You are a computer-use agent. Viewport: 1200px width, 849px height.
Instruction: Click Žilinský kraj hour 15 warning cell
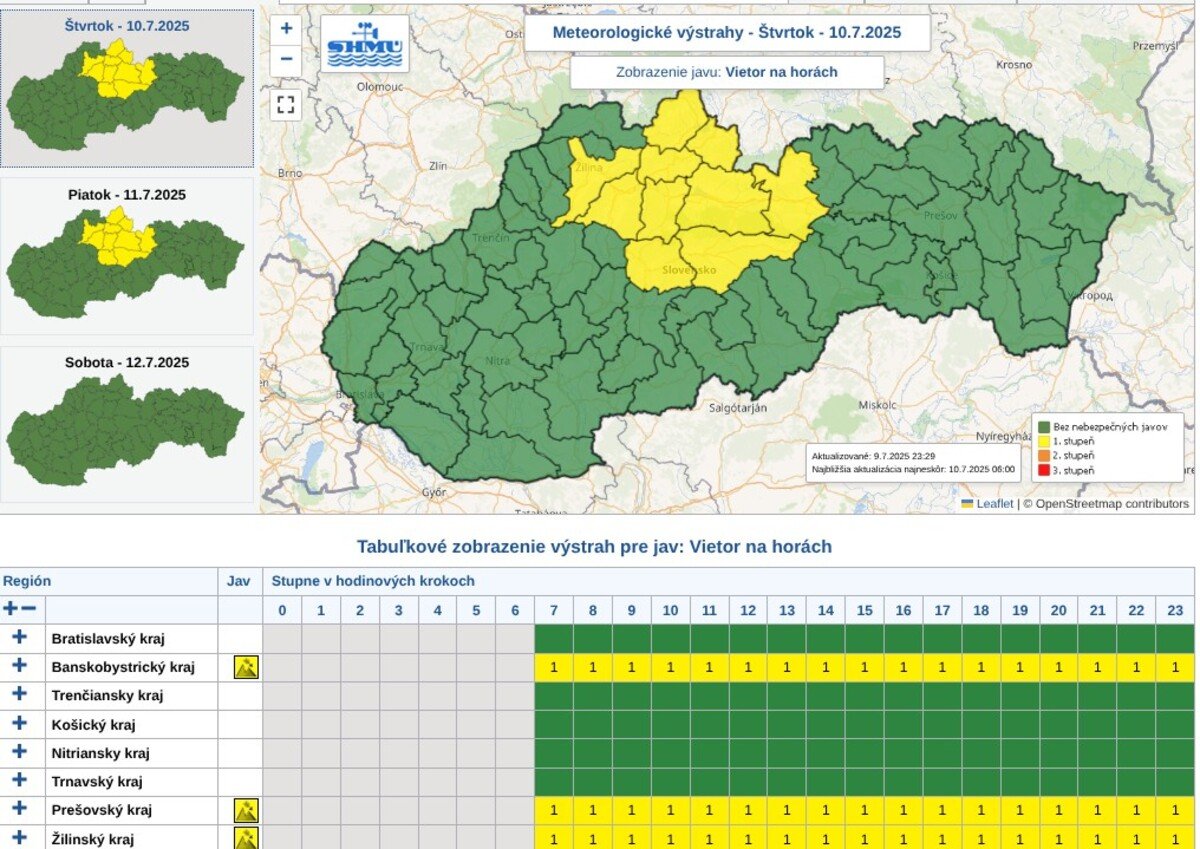coord(864,838)
